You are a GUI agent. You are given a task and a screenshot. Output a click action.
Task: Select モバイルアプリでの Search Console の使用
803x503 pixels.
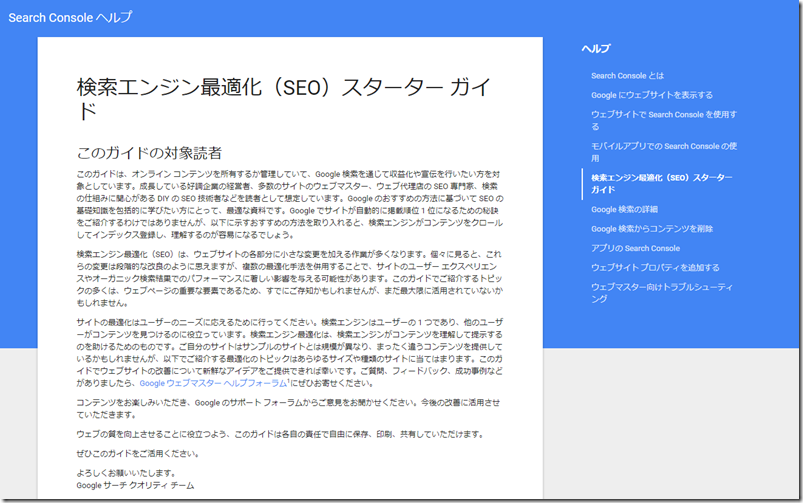[x=664, y=146]
